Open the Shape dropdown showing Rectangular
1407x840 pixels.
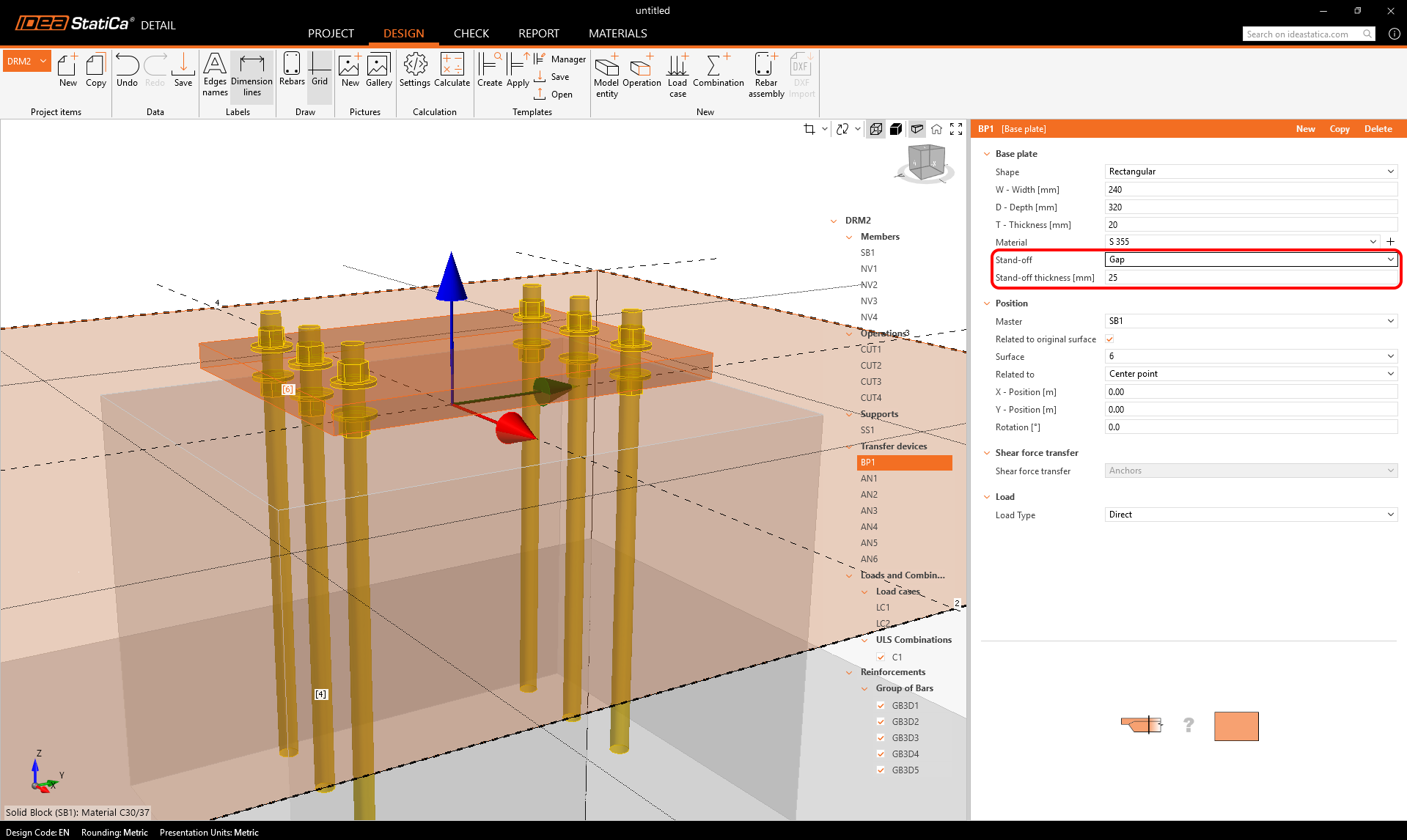[x=1250, y=172]
